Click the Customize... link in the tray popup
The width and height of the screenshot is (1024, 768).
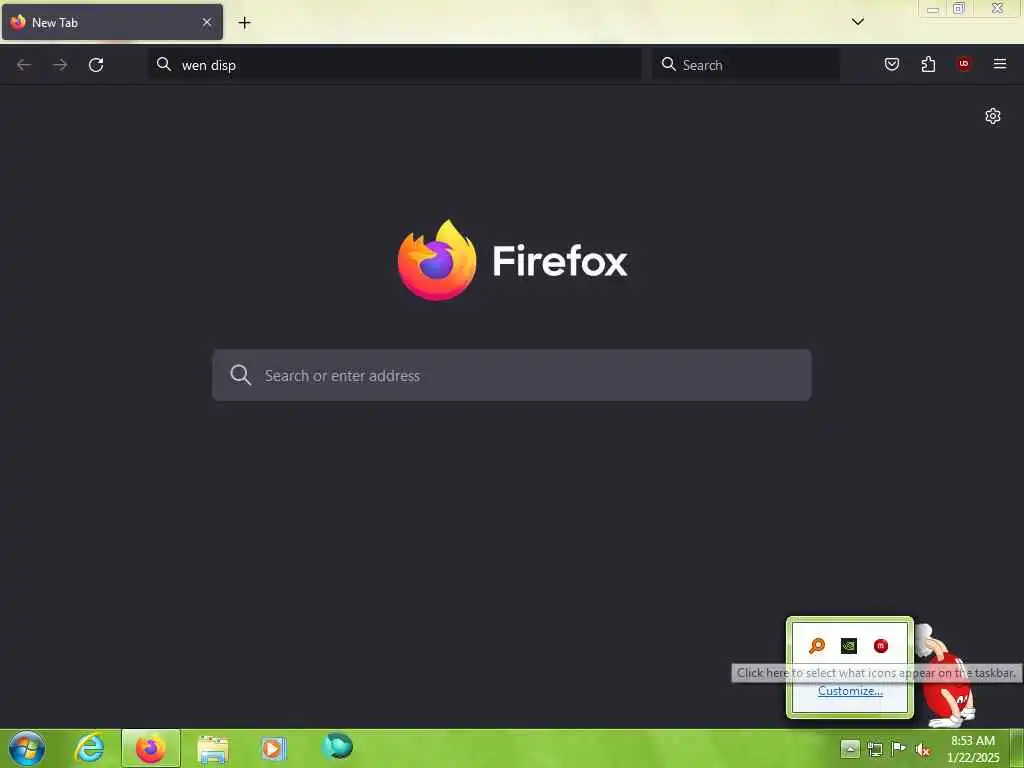(x=850, y=691)
